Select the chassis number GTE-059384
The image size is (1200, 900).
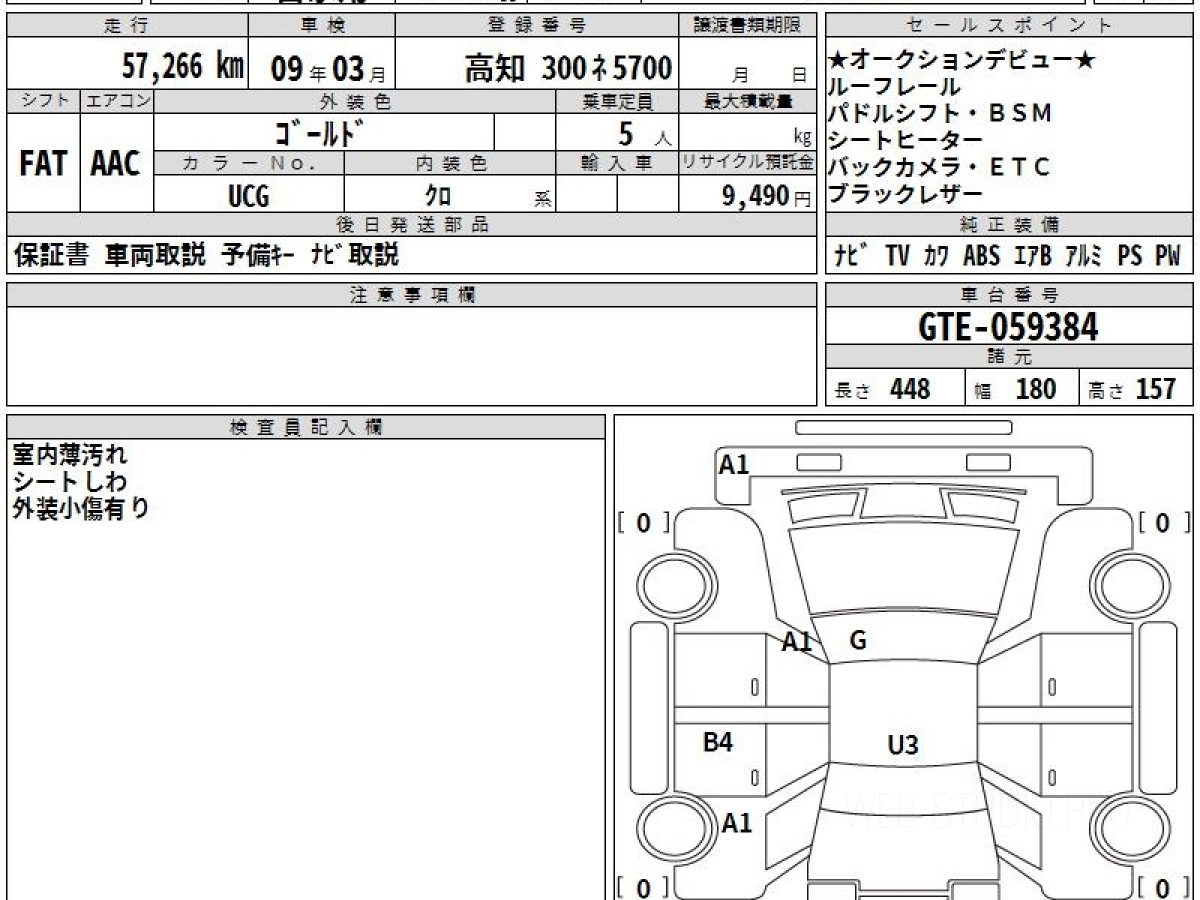pyautogui.click(x=1008, y=326)
